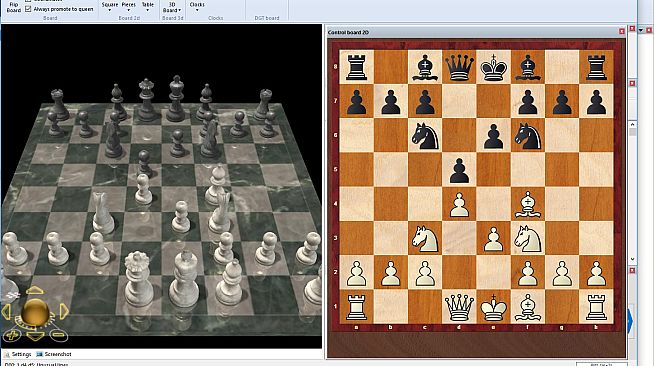The height and width of the screenshot is (366, 654).
Task: Select black pawn on e6
Action: [x=493, y=135]
